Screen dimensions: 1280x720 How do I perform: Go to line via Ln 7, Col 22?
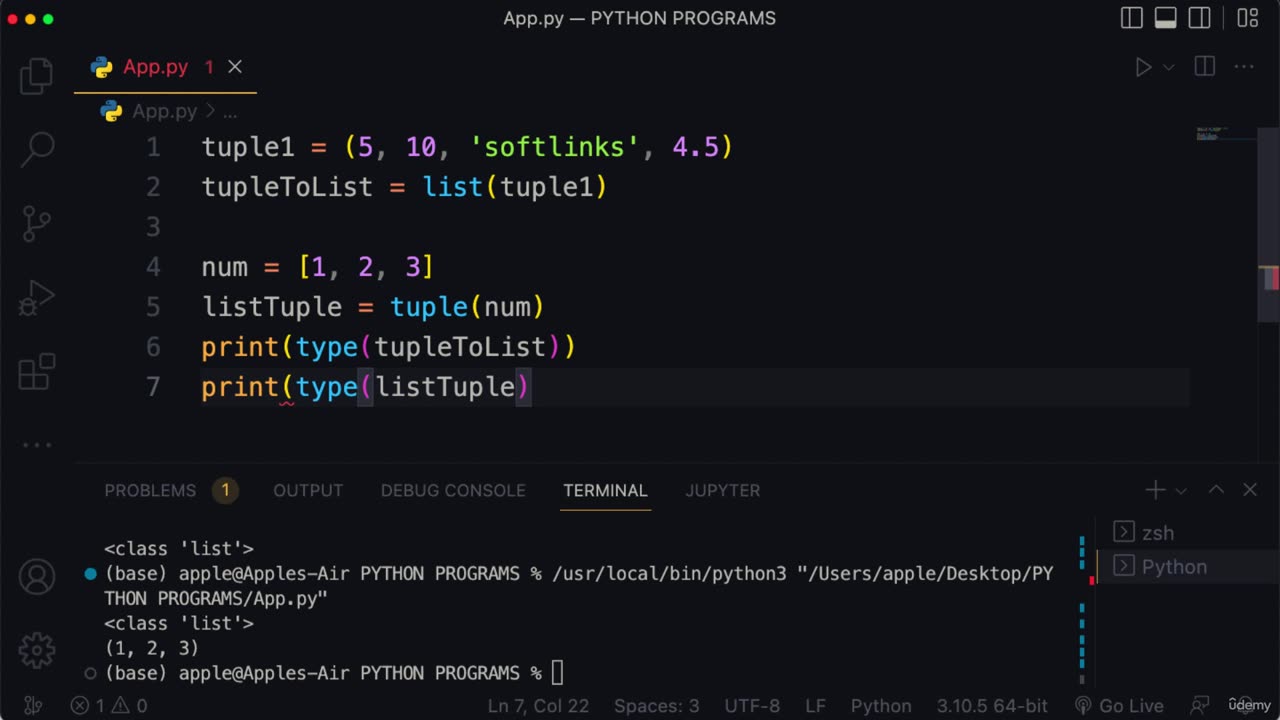tap(540, 706)
